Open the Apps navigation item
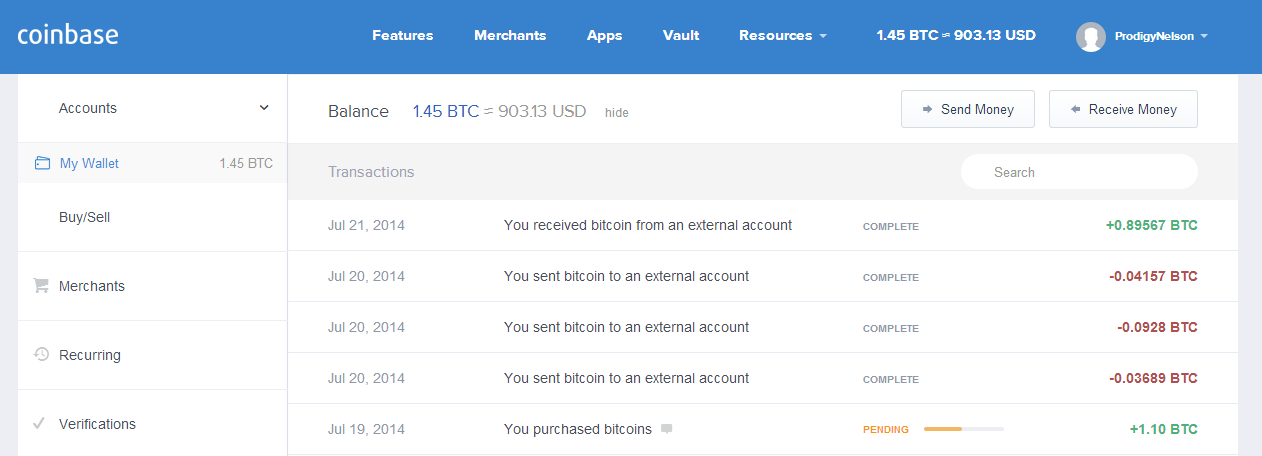Screen dimensions: 1262x456 (604, 36)
